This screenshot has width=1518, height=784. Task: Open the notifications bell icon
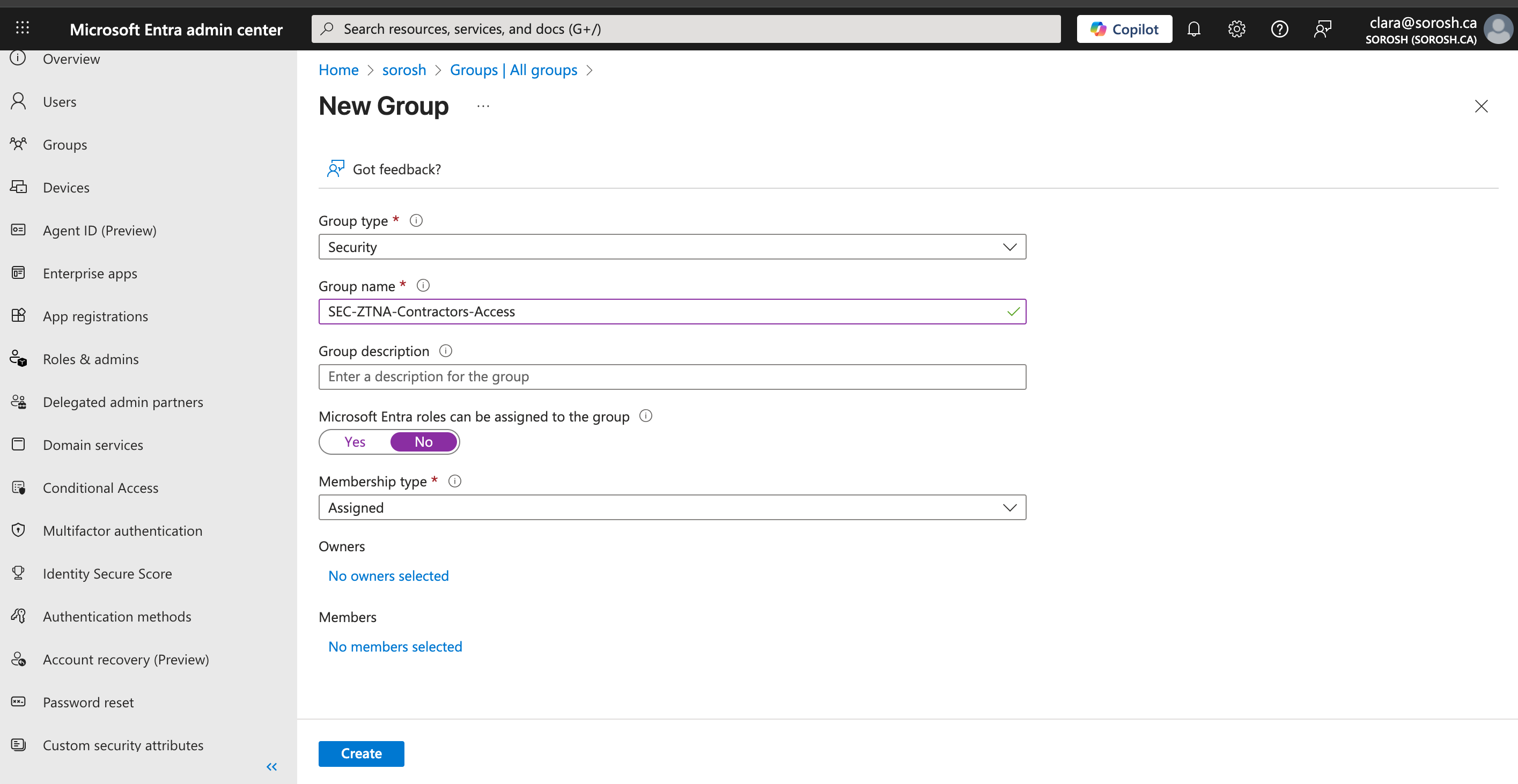click(1193, 29)
